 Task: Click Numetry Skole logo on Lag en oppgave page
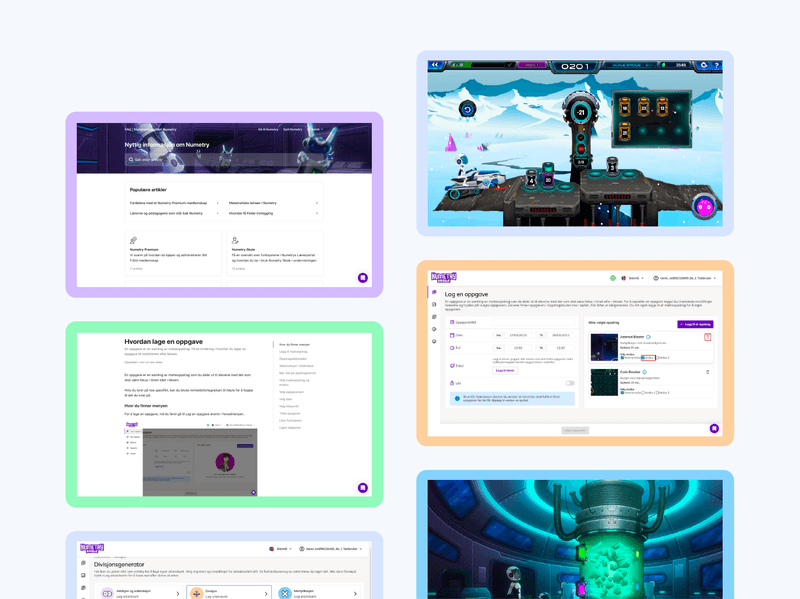(443, 277)
